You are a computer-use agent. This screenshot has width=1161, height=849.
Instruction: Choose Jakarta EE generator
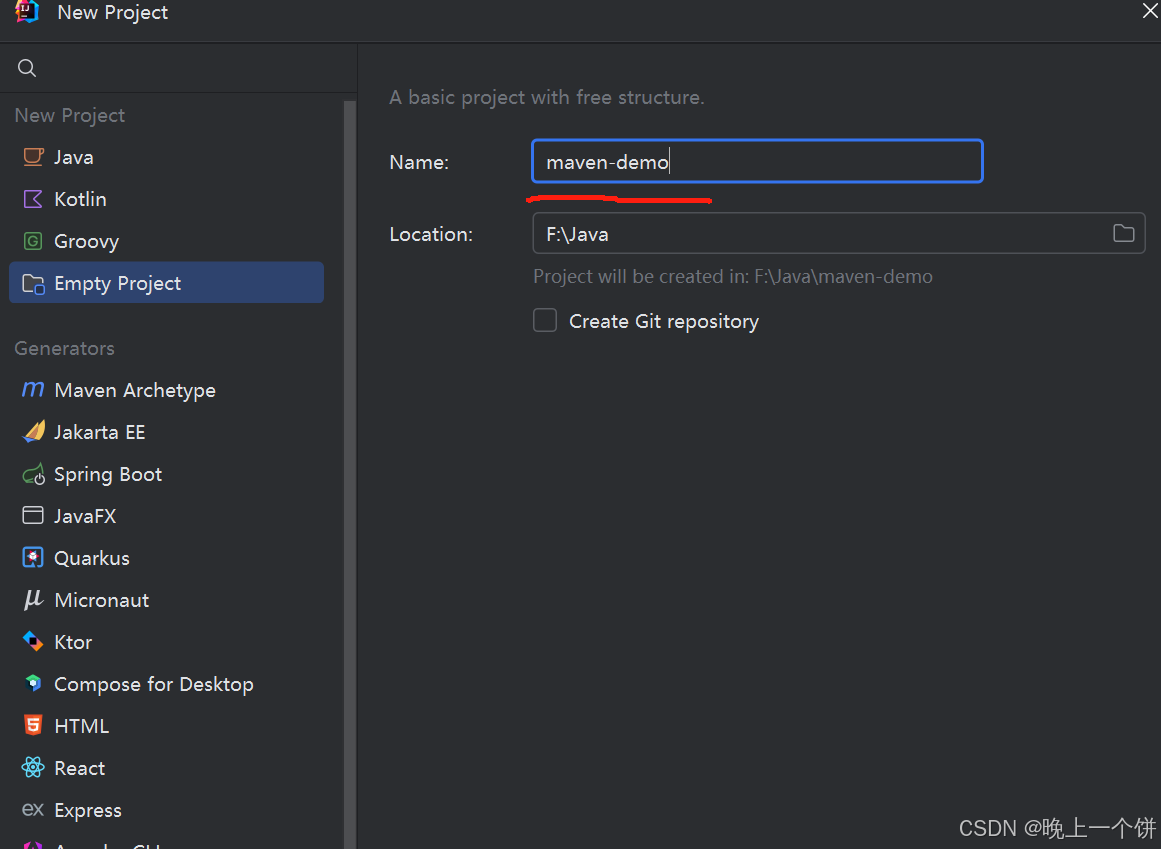[167, 432]
